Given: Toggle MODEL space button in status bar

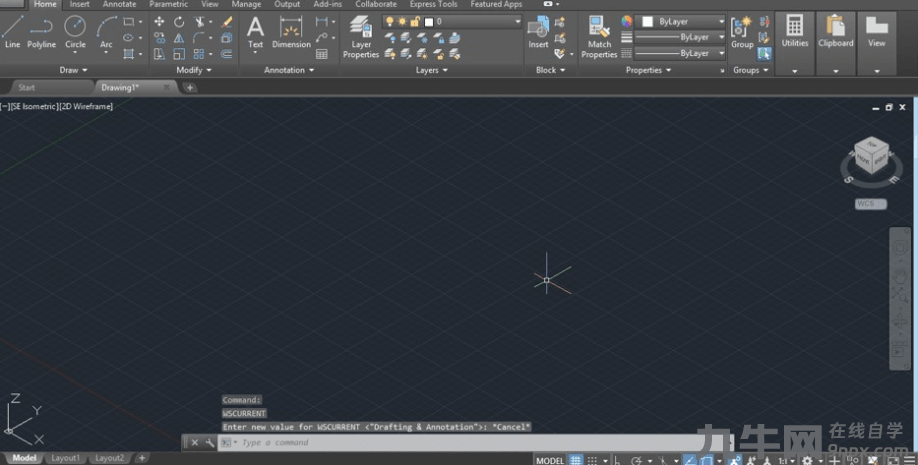Looking at the screenshot, I should 550,460.
